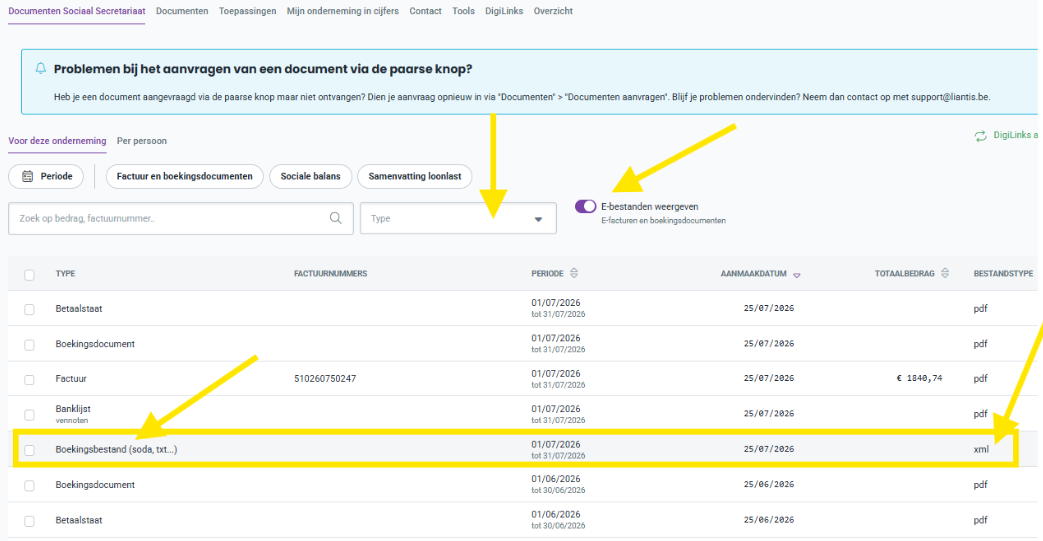
Task: Open the DigiLinks menu
Action: [504, 11]
